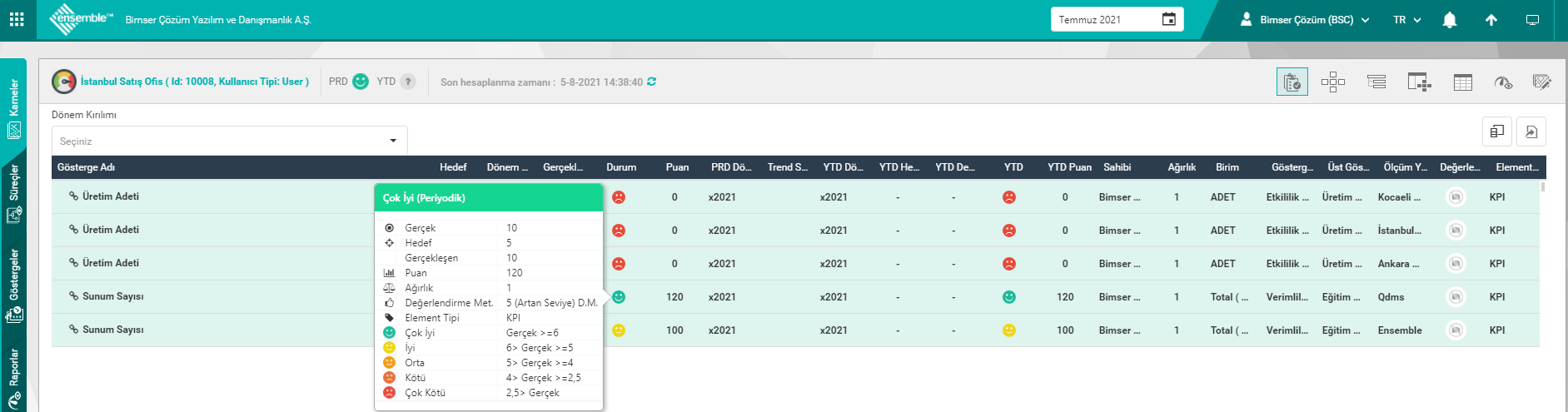Image resolution: width=1568 pixels, height=412 pixels.
Task: Expand the Dönem Kırılımı dropdown
Action: (x=229, y=141)
